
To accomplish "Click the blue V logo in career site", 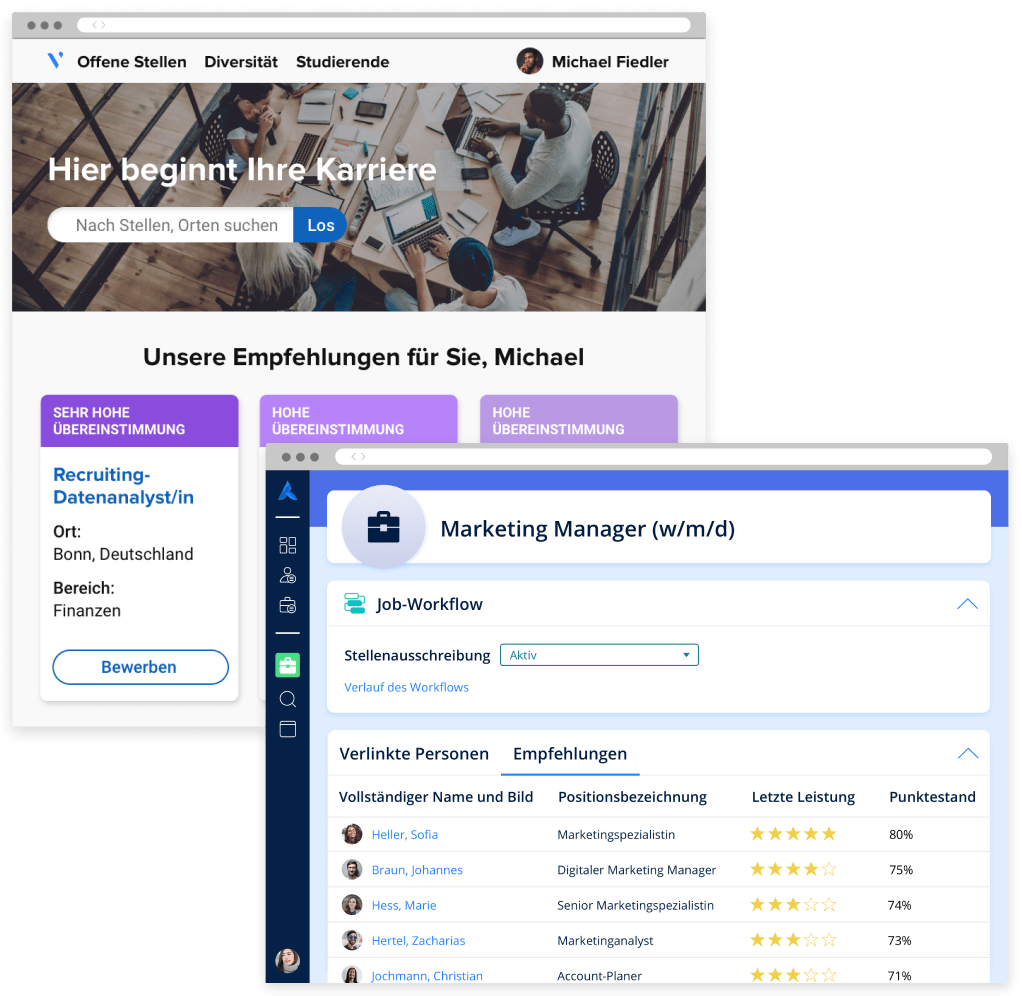I will (x=55, y=61).
